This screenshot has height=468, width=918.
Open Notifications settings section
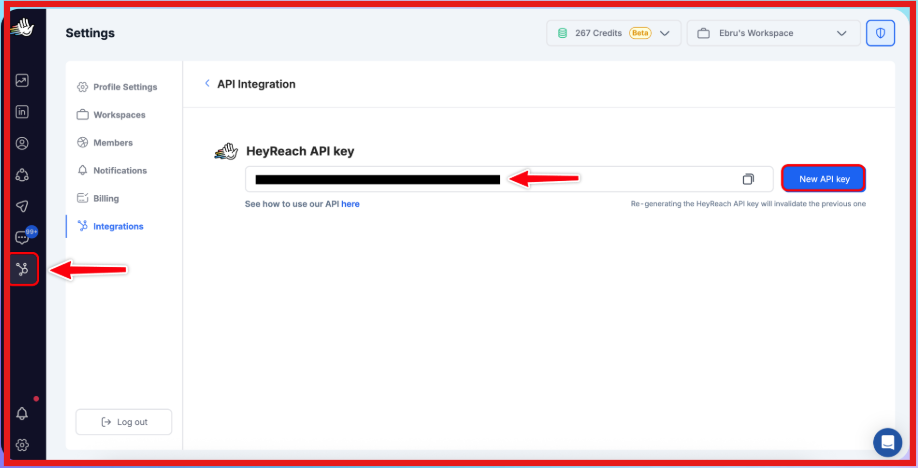point(112,170)
